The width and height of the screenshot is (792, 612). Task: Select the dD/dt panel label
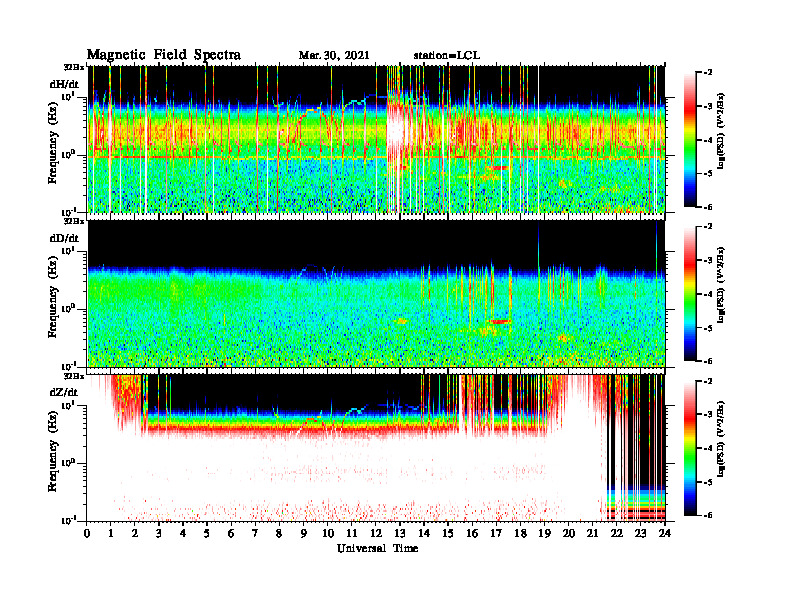(x=64, y=237)
